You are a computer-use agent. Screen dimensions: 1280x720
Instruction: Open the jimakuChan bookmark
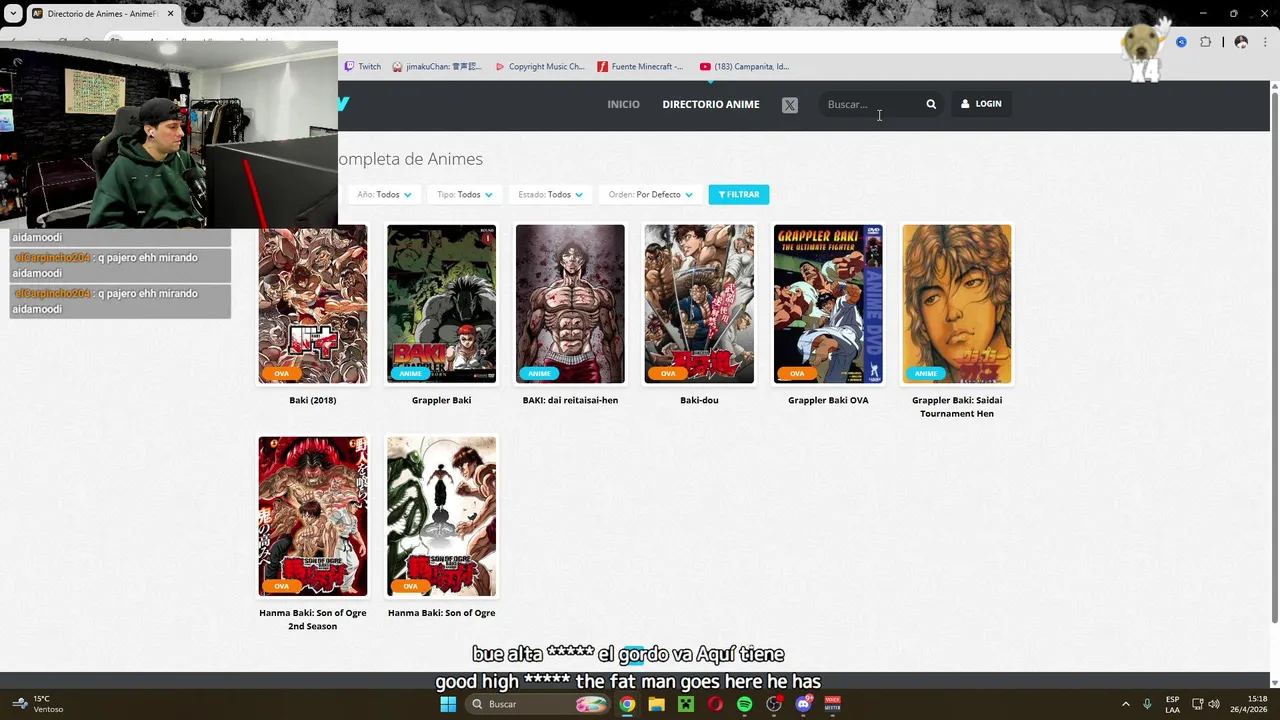[437, 67]
